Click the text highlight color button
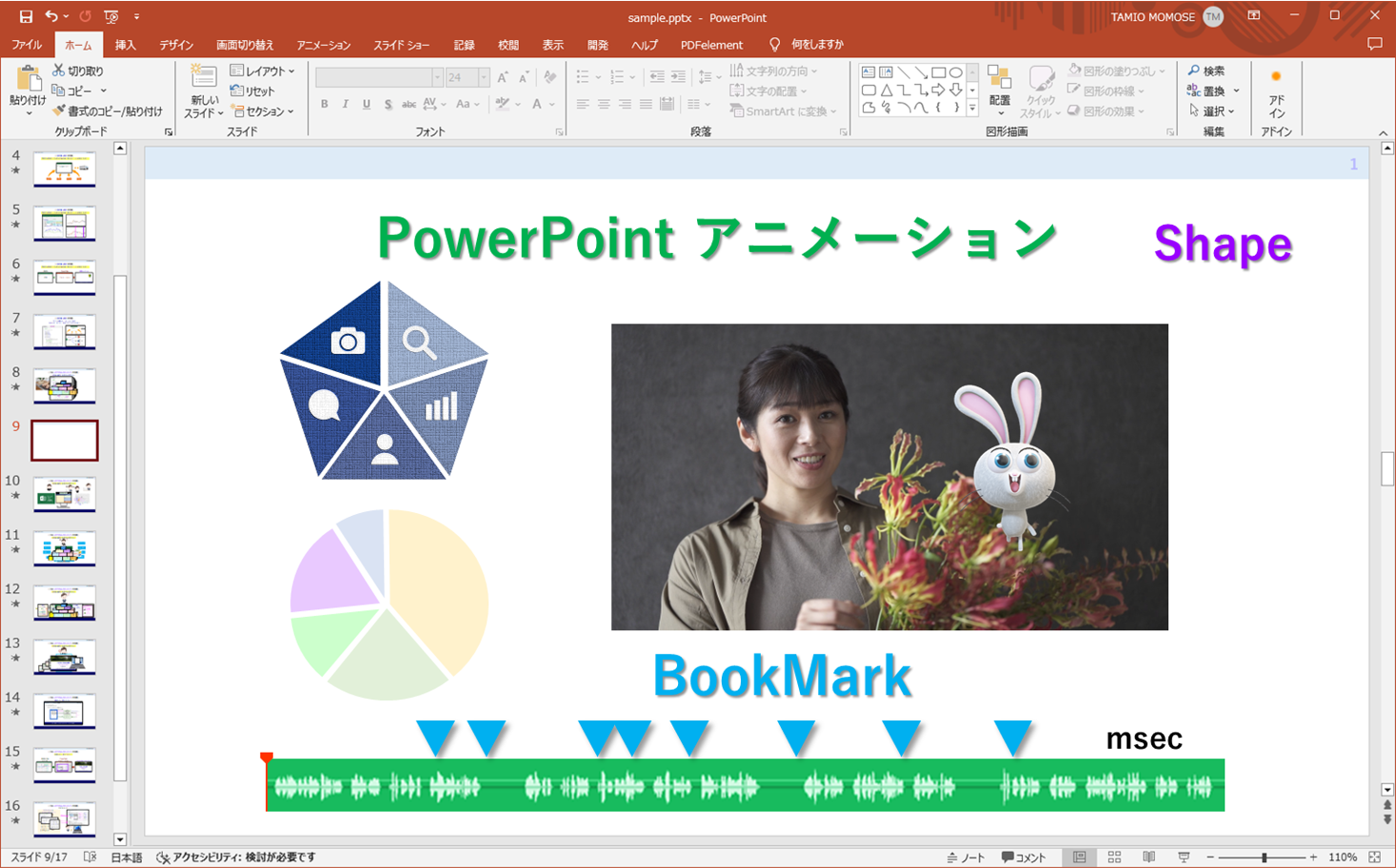Image resolution: width=1396 pixels, height=868 pixels. [503, 104]
